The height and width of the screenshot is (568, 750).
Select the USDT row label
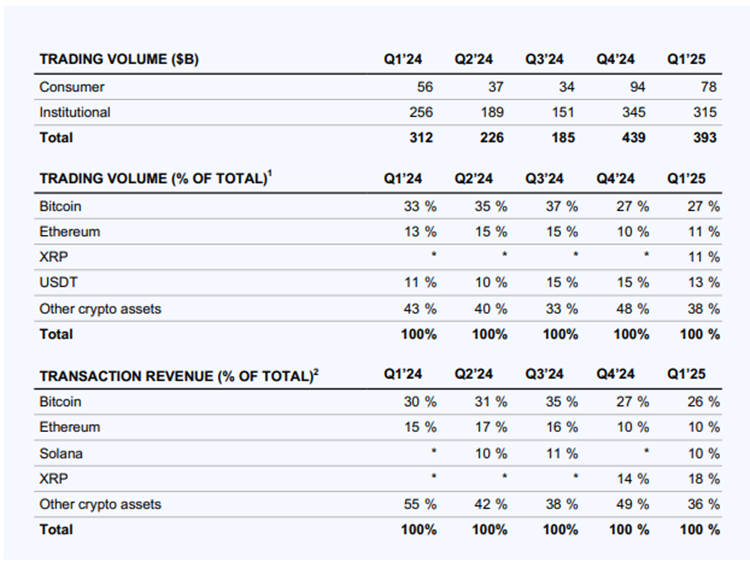[58, 283]
